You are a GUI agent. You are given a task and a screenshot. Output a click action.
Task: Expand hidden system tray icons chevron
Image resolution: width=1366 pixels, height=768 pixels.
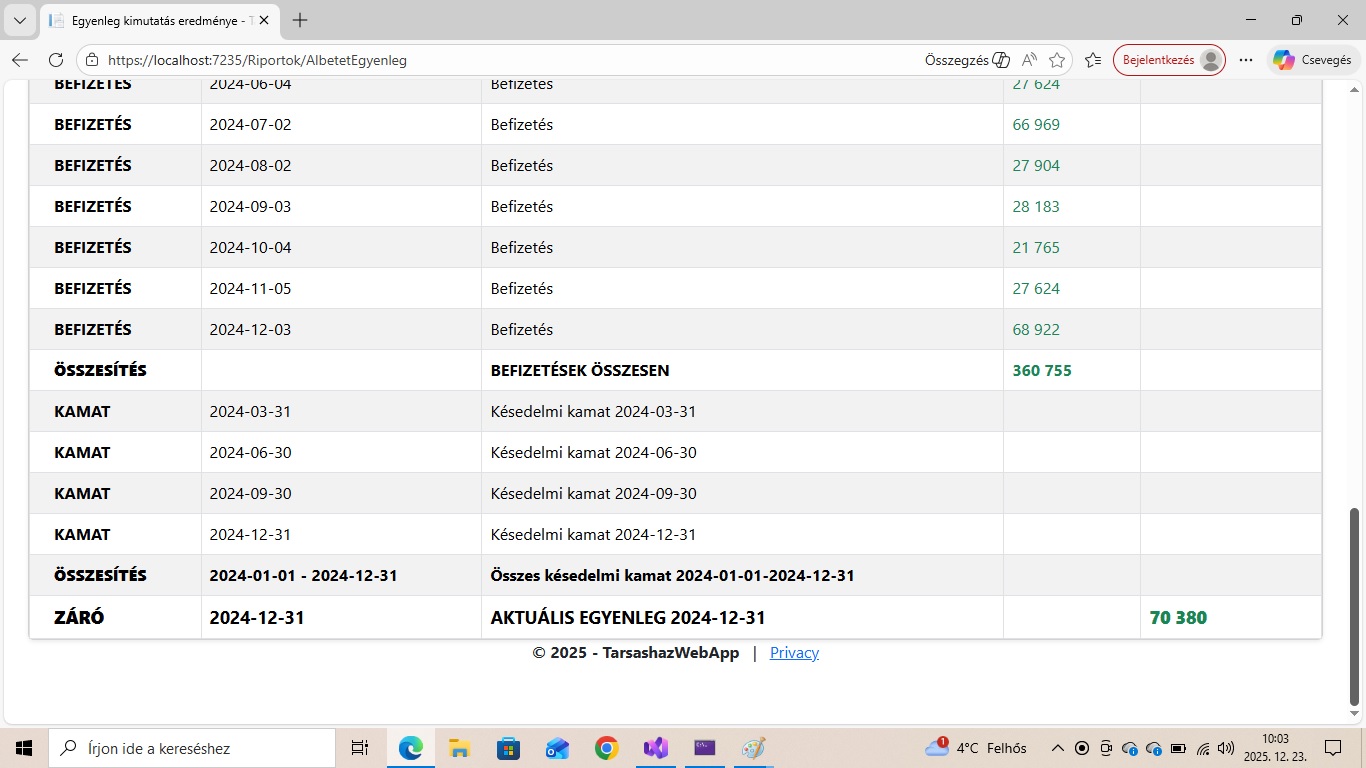pos(1057,748)
